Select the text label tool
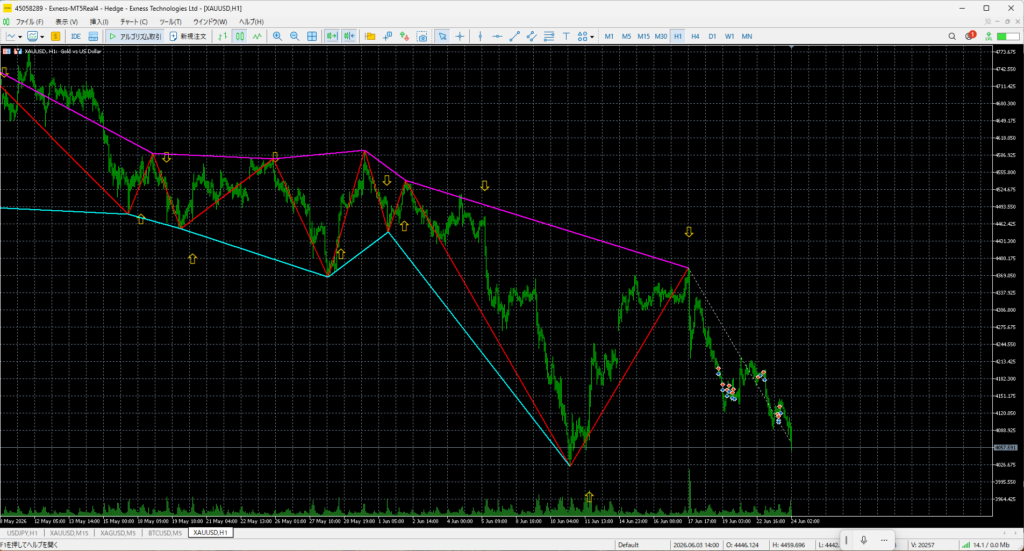Viewport: 1024px width, 551px height. (x=566, y=37)
